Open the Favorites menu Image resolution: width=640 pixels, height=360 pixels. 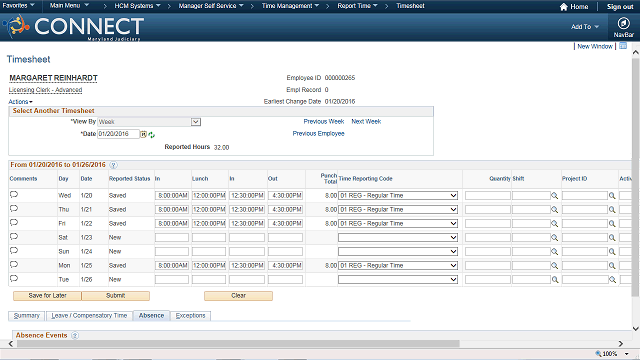(18, 6)
